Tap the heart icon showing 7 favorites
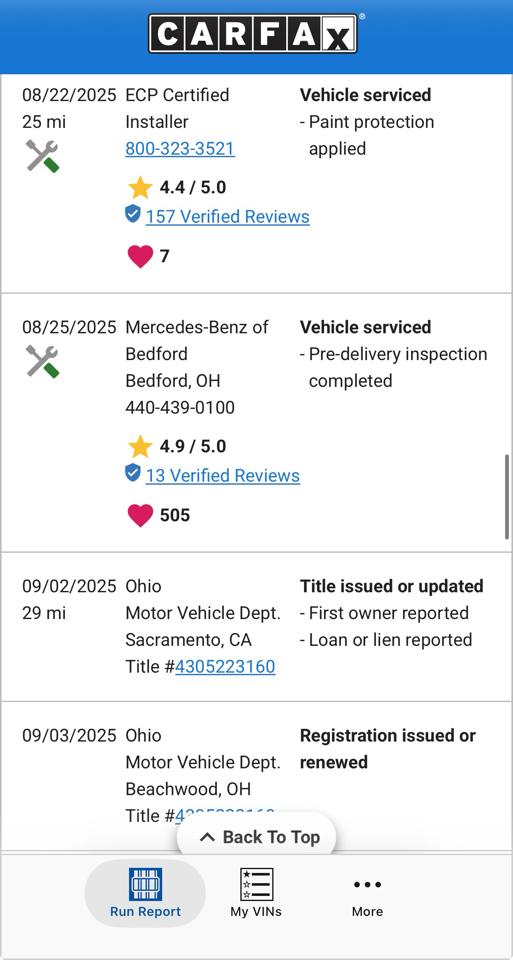The image size is (513, 960). 140,256
